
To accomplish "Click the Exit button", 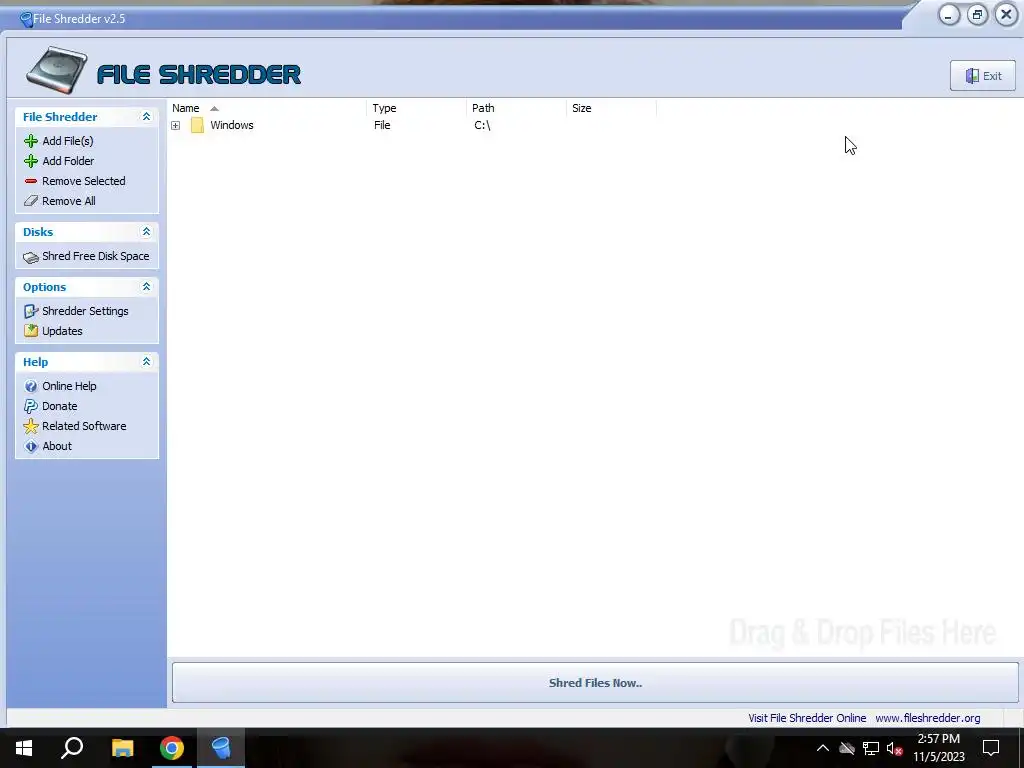I will tap(982, 76).
